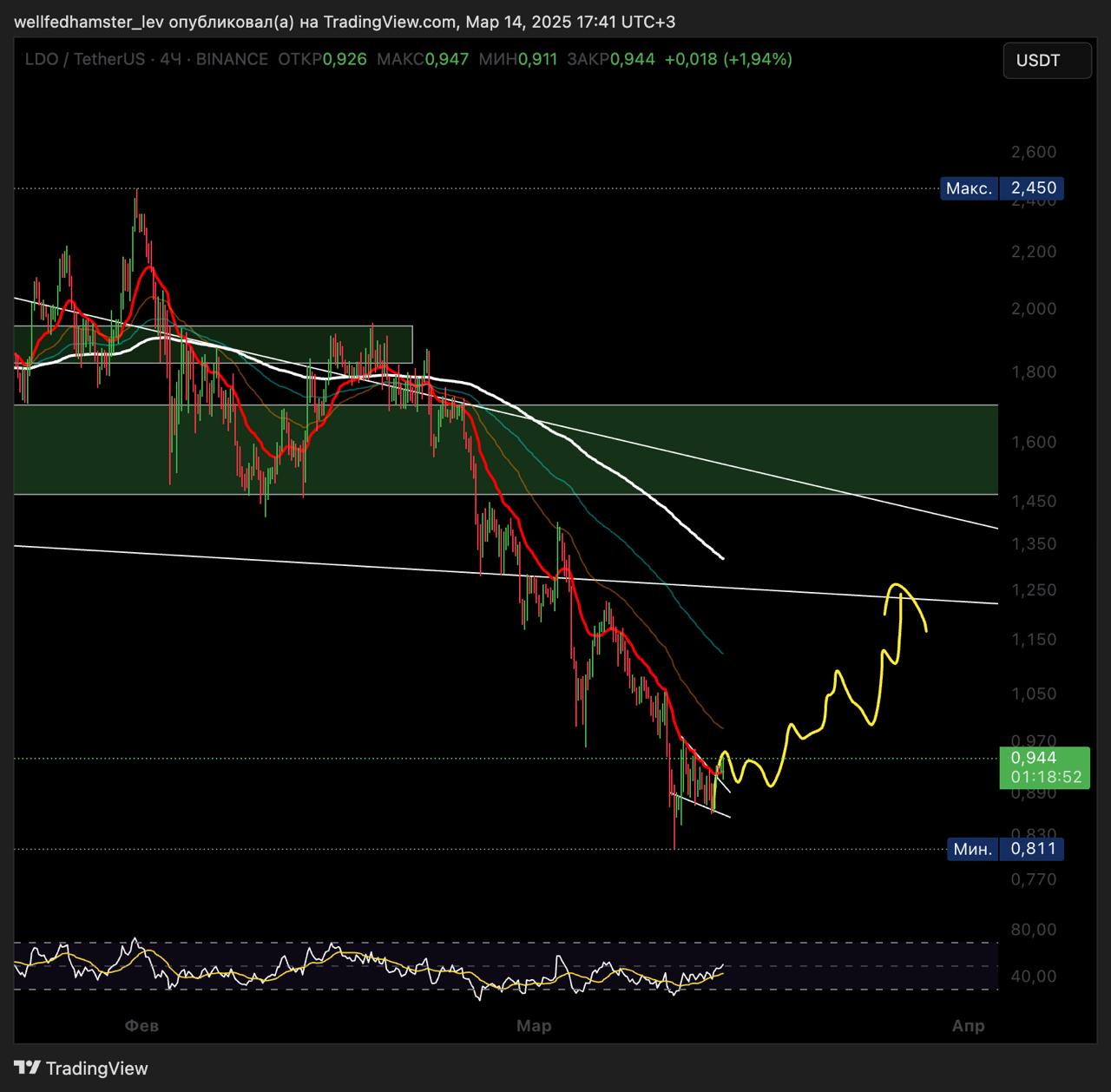Viewport: 1111px width, 1092px height.
Task: Click the USDT currency button
Action: (x=1047, y=60)
